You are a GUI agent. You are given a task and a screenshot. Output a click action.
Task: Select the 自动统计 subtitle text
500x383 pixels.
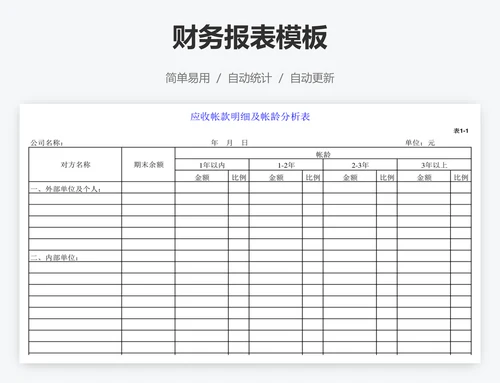[250, 78]
